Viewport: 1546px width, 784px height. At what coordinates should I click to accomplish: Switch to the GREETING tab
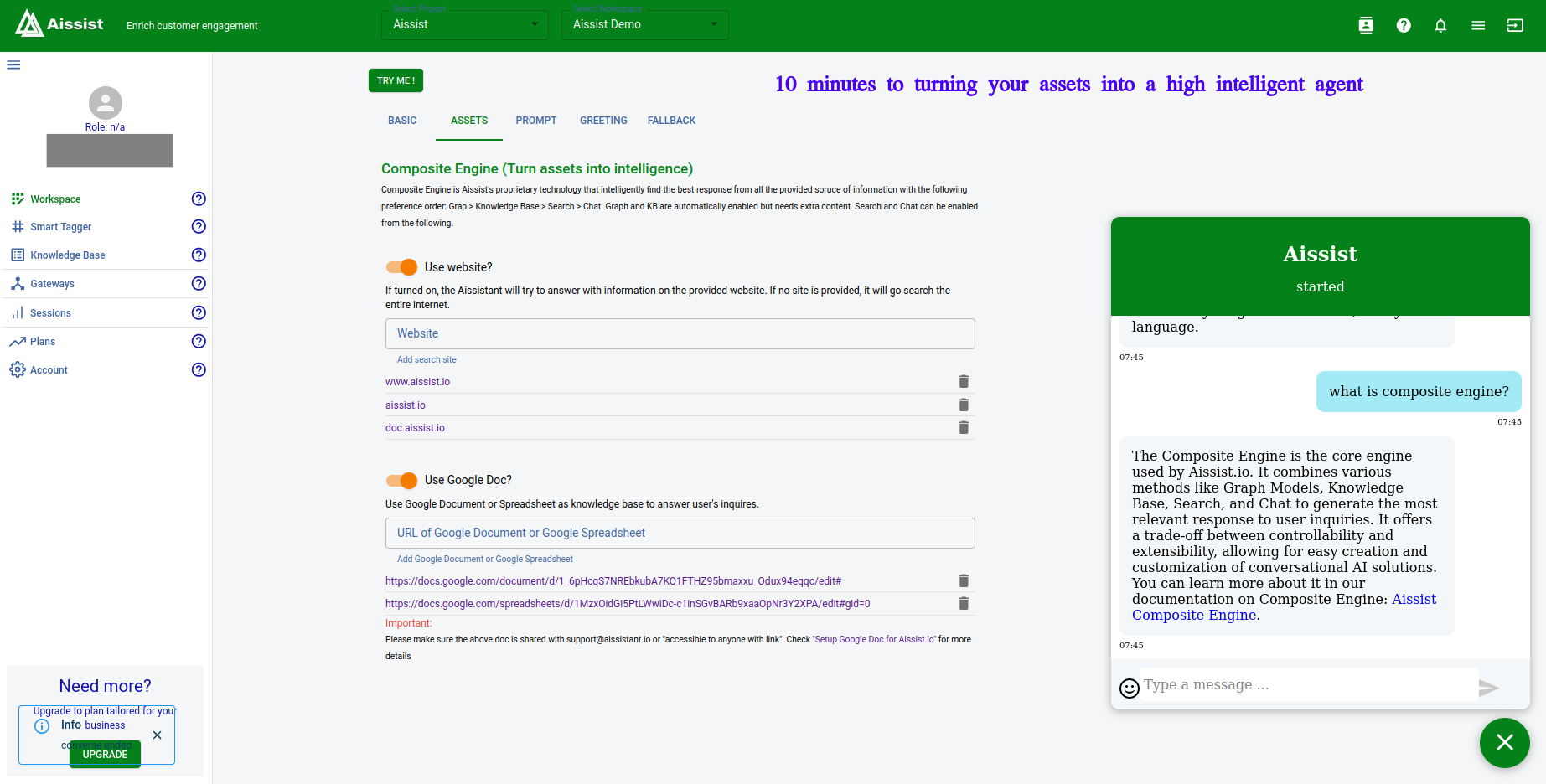(x=603, y=121)
